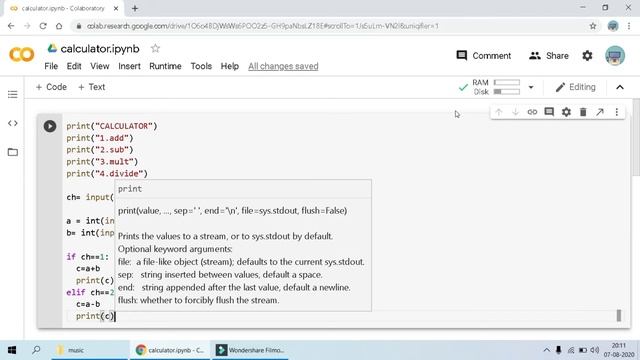This screenshot has height=360, width=640.
Task: Open the RAM and Disk connection dropdown
Action: (x=531, y=87)
